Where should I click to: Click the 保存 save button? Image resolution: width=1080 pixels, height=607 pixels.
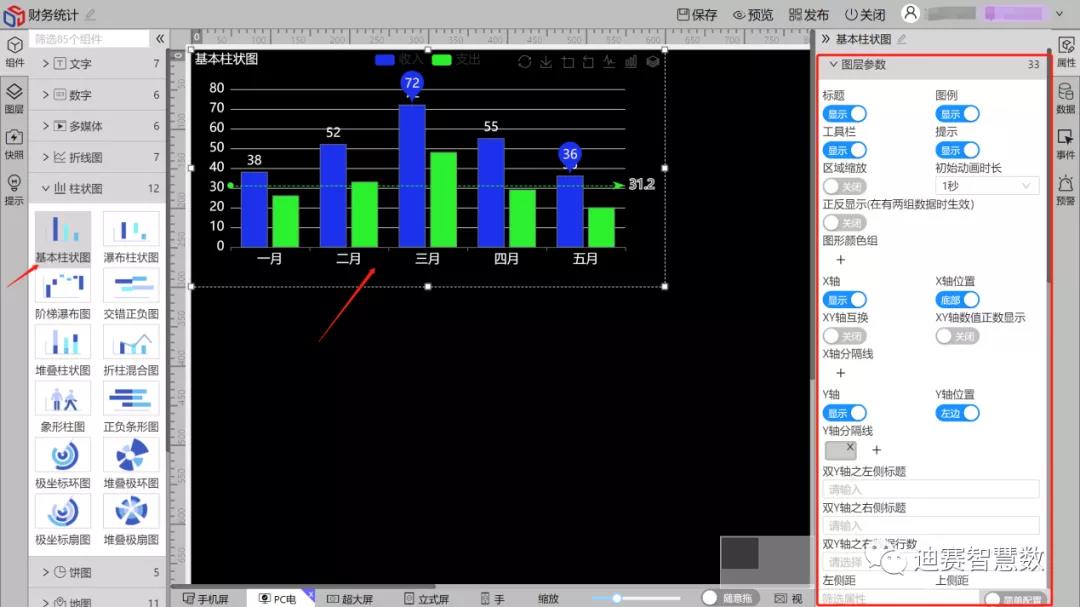pyautogui.click(x=697, y=15)
